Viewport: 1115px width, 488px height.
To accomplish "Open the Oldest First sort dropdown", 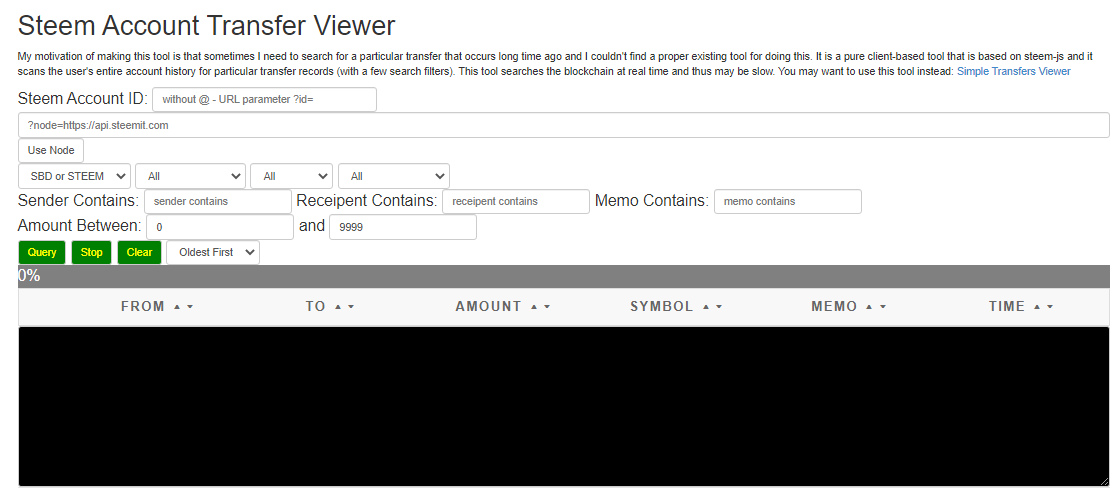I will (213, 253).
